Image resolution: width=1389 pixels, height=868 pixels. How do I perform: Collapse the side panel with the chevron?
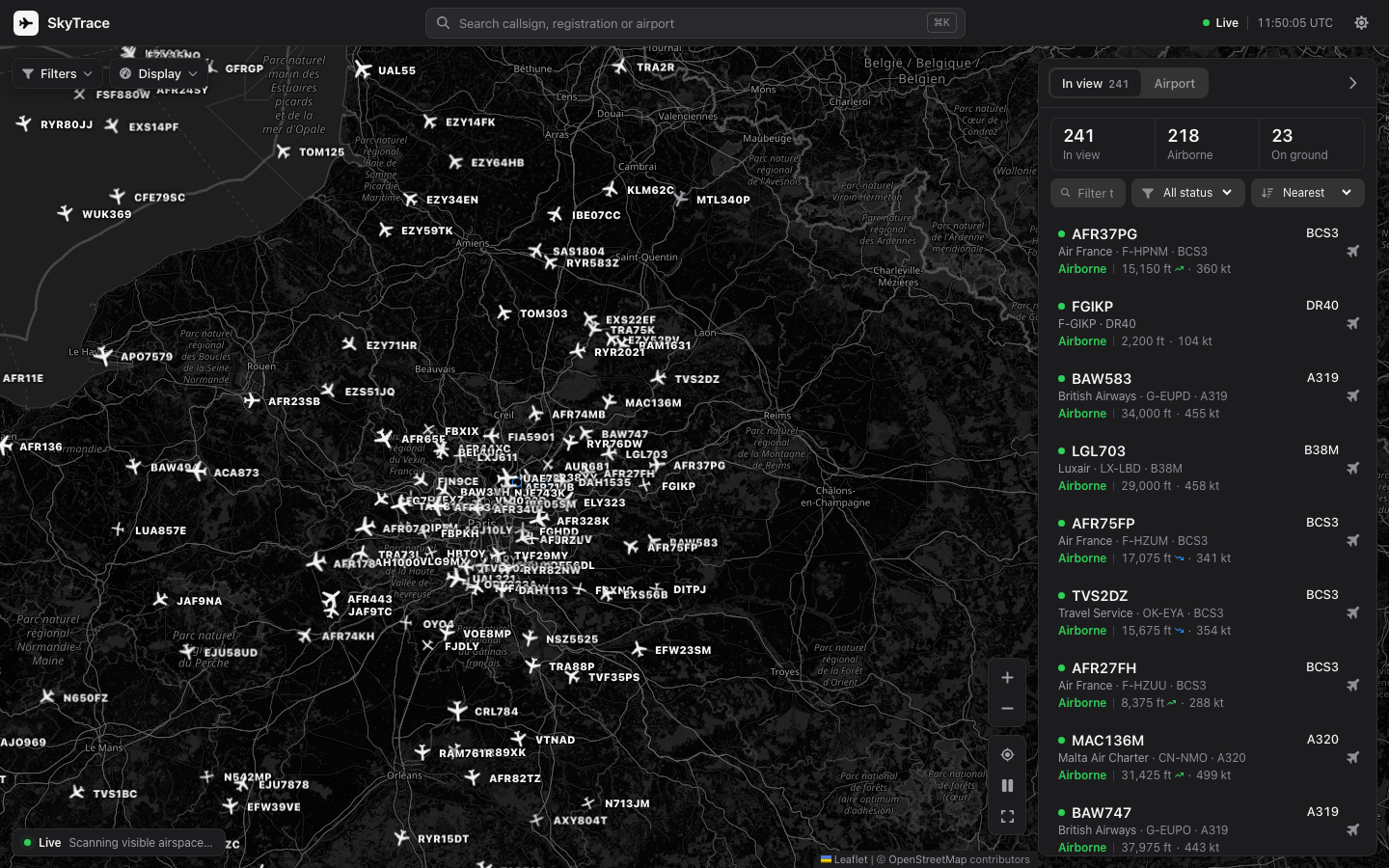(1352, 83)
